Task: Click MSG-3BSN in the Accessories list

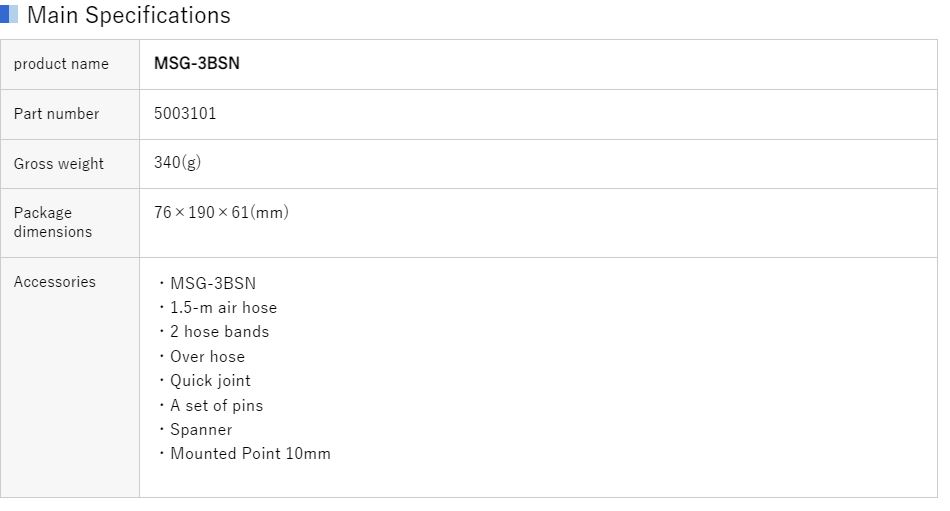Action: (x=212, y=283)
